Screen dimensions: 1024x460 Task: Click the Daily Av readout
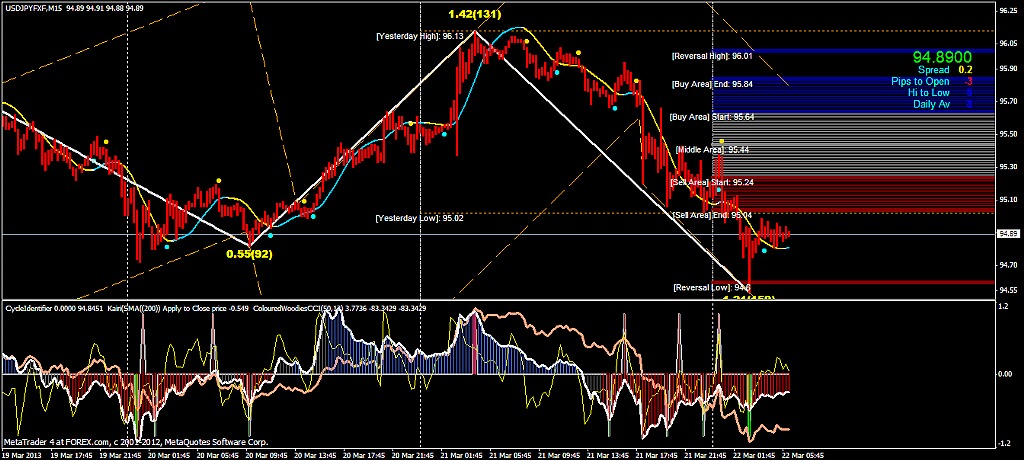942,104
